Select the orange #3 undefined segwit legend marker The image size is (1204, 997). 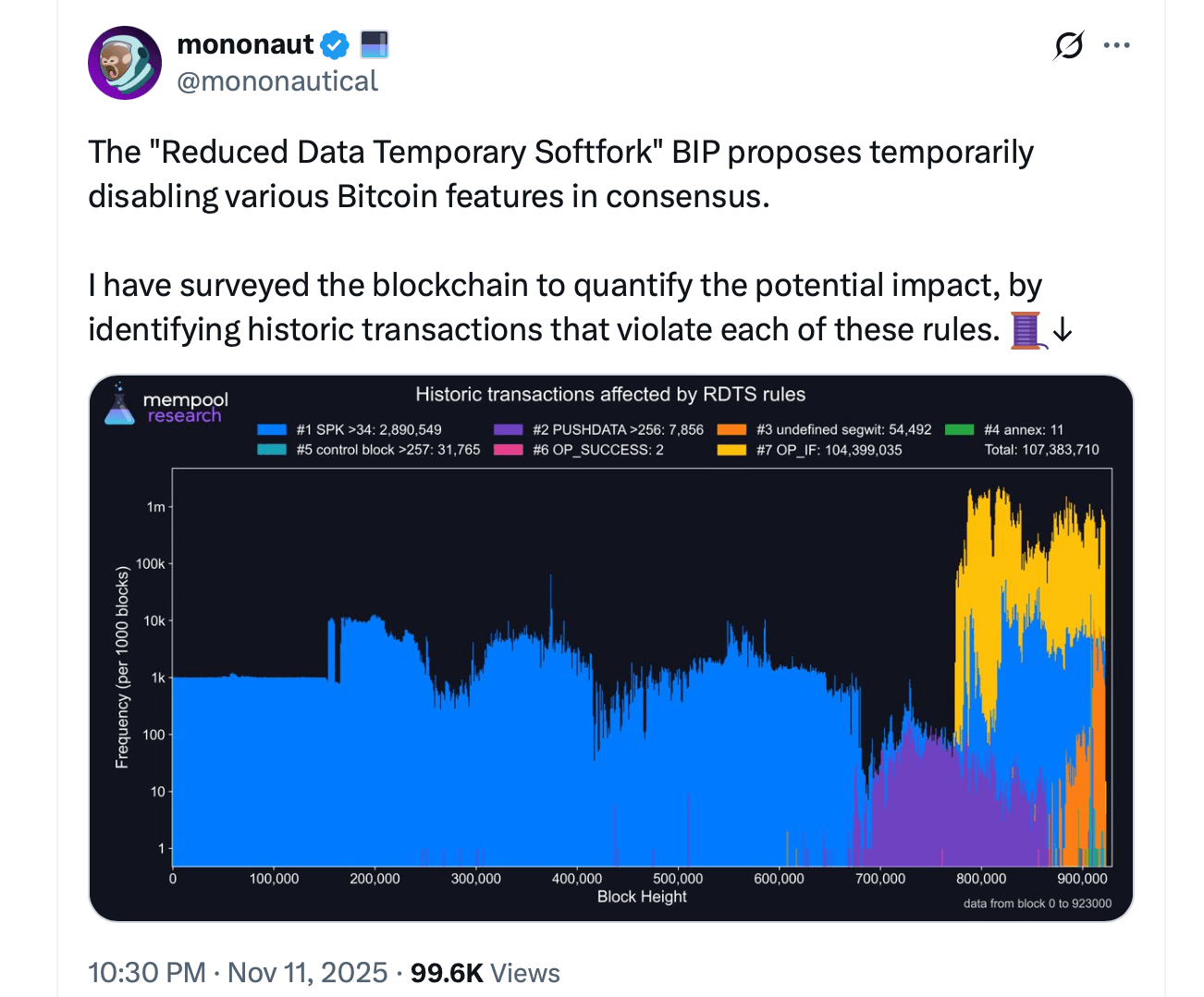[730, 429]
